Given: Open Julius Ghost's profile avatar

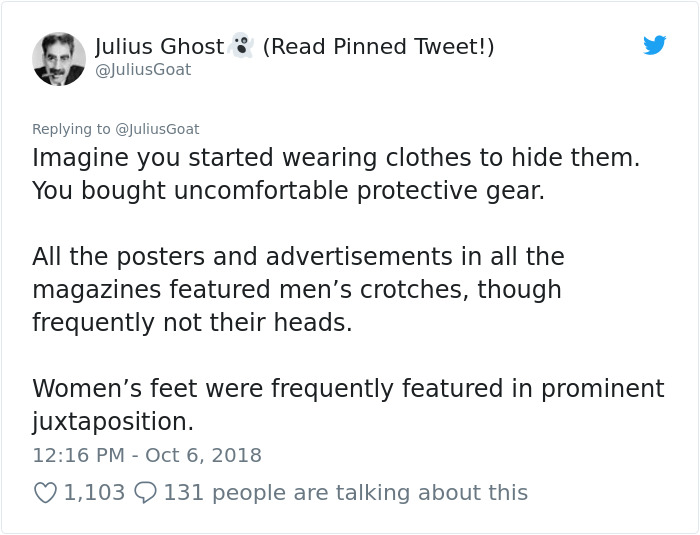Looking at the screenshot, I should point(58,58).
